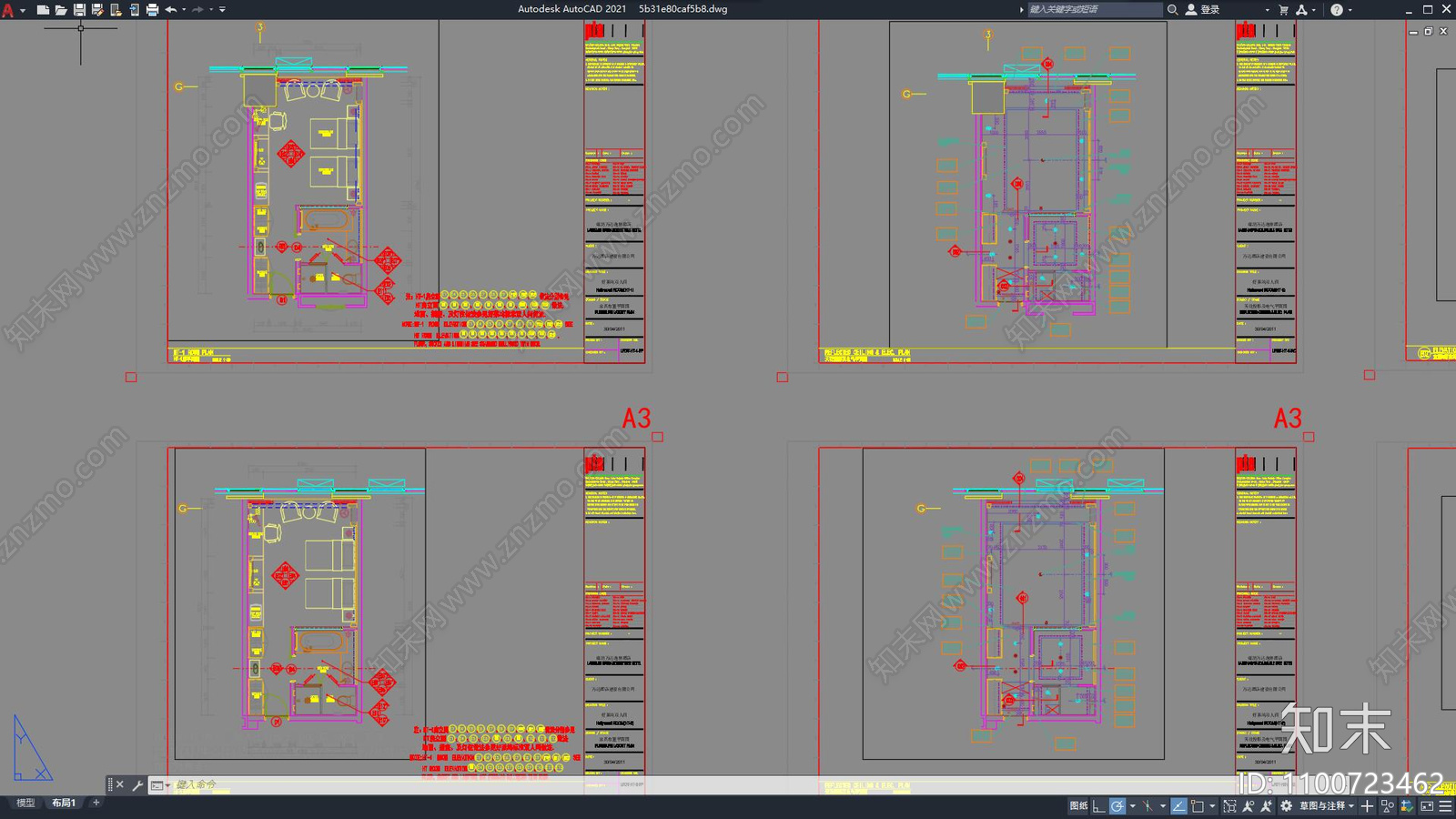This screenshot has height=819, width=1456.
Task: Expand the Quick Access Toolbar customize arrow
Action: click(222, 10)
